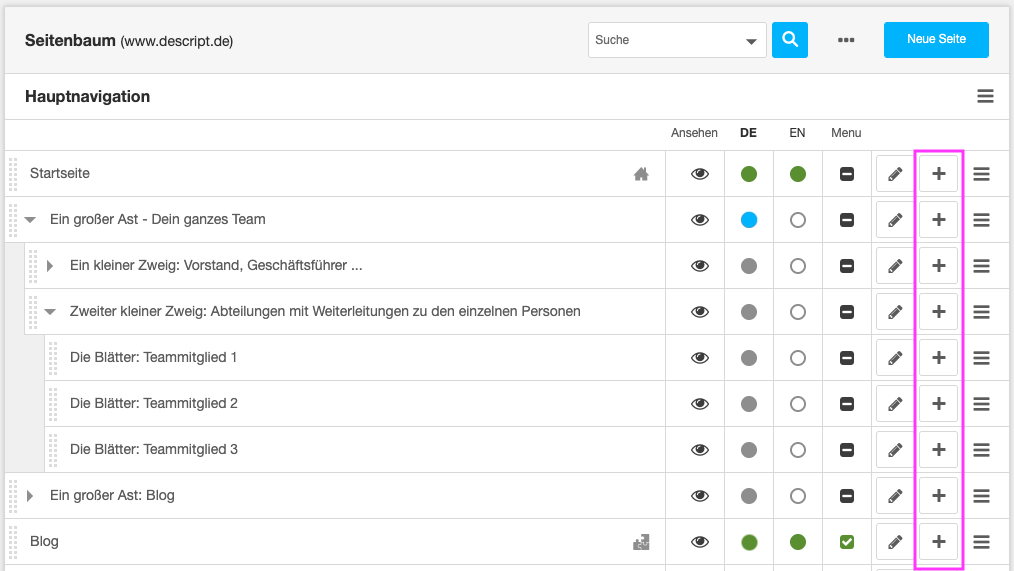Toggle Menu indicator for Teammitglied 3

[847, 449]
